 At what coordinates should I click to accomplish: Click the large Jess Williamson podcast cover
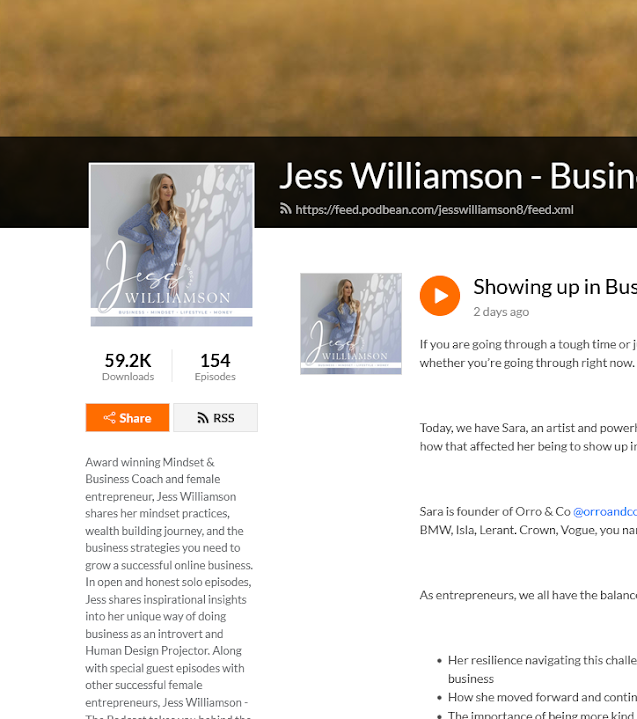click(172, 245)
